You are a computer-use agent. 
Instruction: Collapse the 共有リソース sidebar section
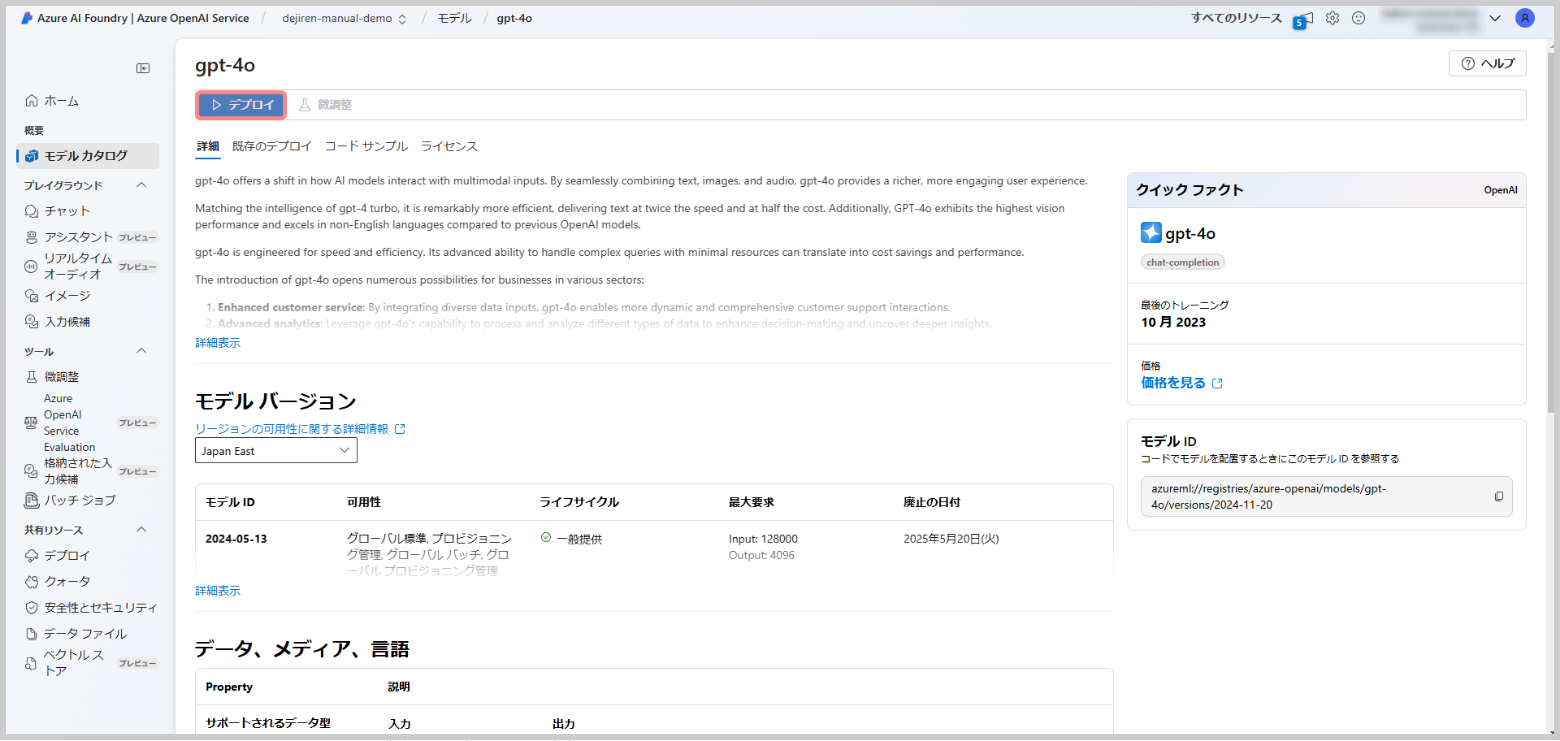tap(141, 530)
